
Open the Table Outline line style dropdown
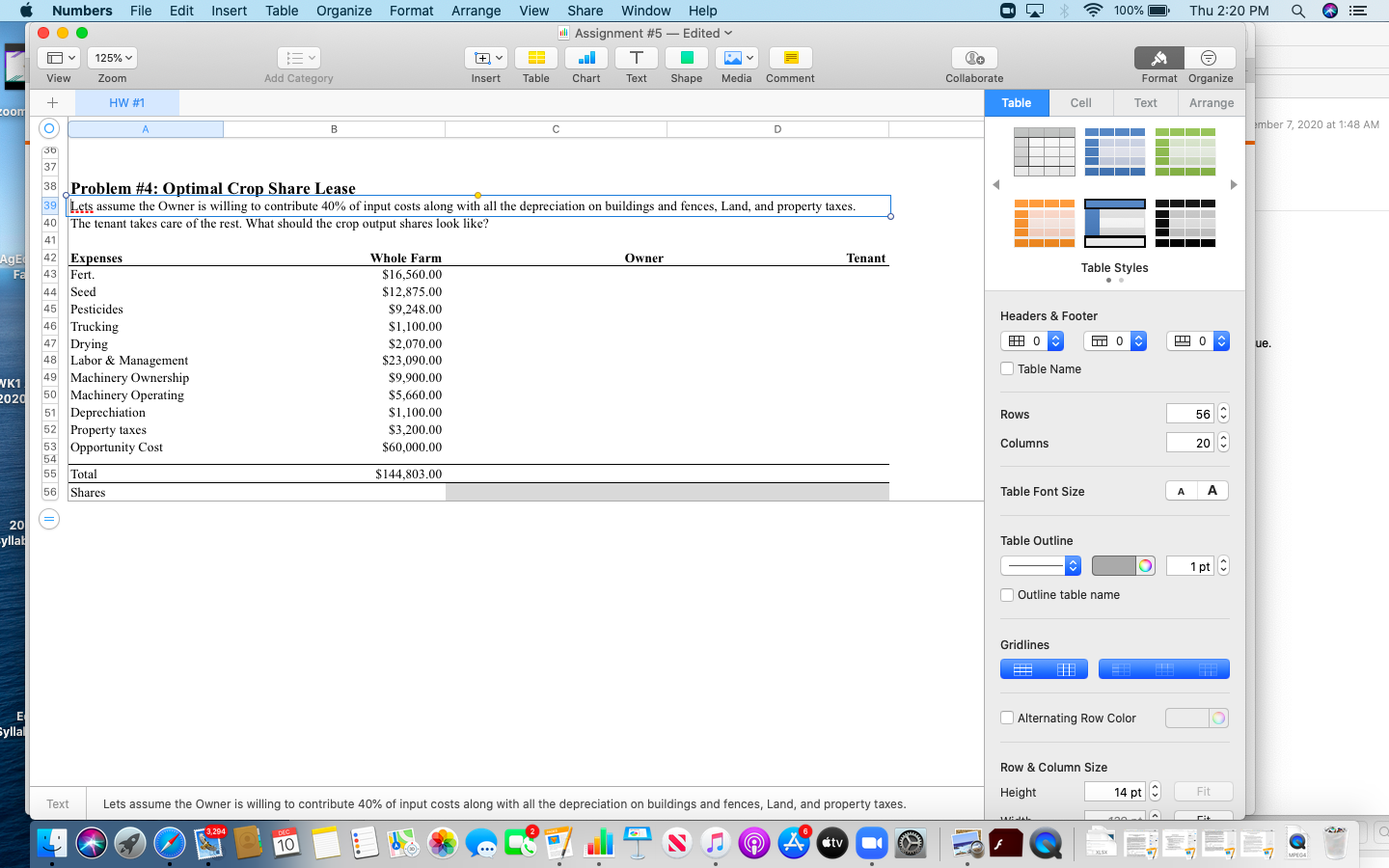click(1040, 565)
